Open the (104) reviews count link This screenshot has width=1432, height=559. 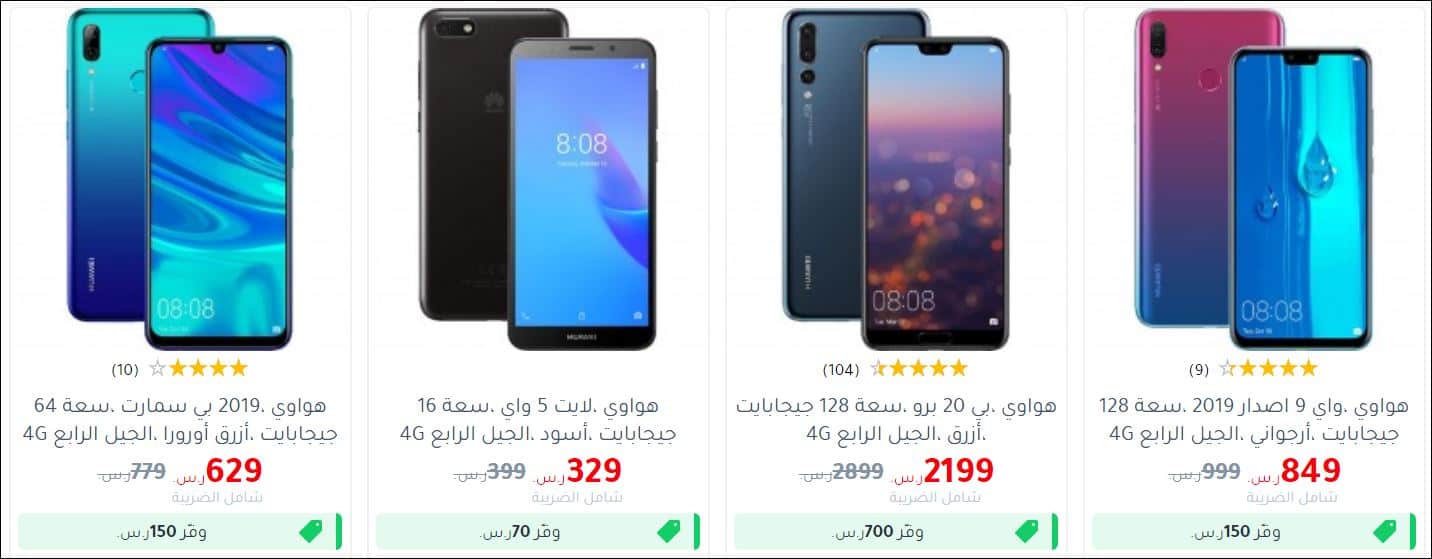tap(841, 369)
